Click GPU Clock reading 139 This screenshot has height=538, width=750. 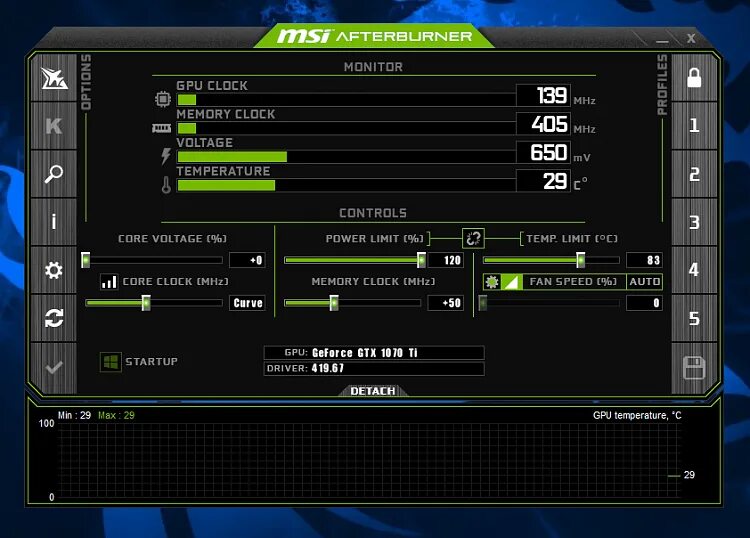(x=544, y=96)
